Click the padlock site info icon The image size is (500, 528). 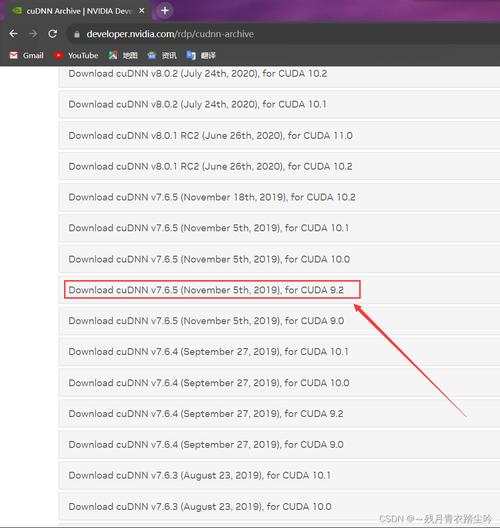pos(77,34)
